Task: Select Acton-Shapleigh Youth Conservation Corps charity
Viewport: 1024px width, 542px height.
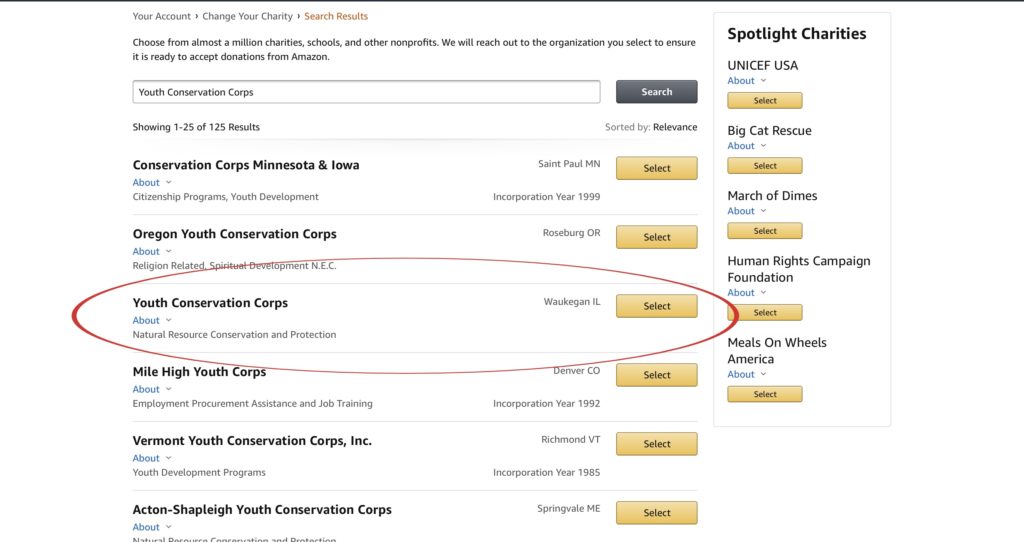Action: tap(656, 513)
